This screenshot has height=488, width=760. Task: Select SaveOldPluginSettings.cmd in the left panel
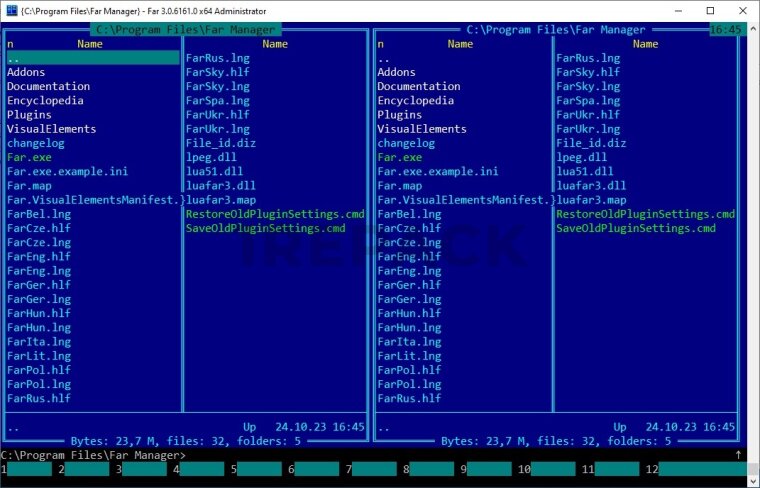click(265, 229)
